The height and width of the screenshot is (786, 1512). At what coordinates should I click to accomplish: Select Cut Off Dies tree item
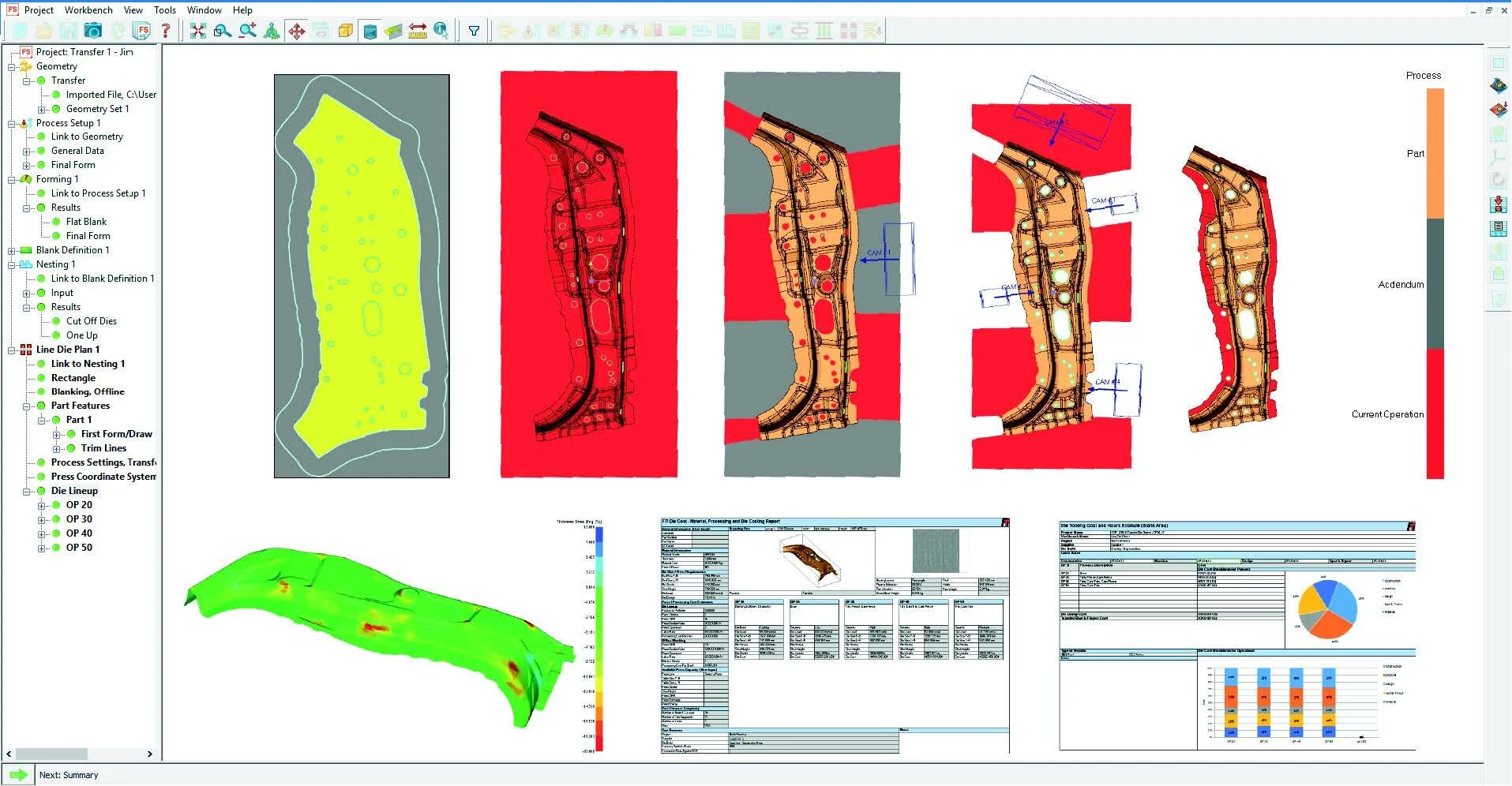pos(92,321)
